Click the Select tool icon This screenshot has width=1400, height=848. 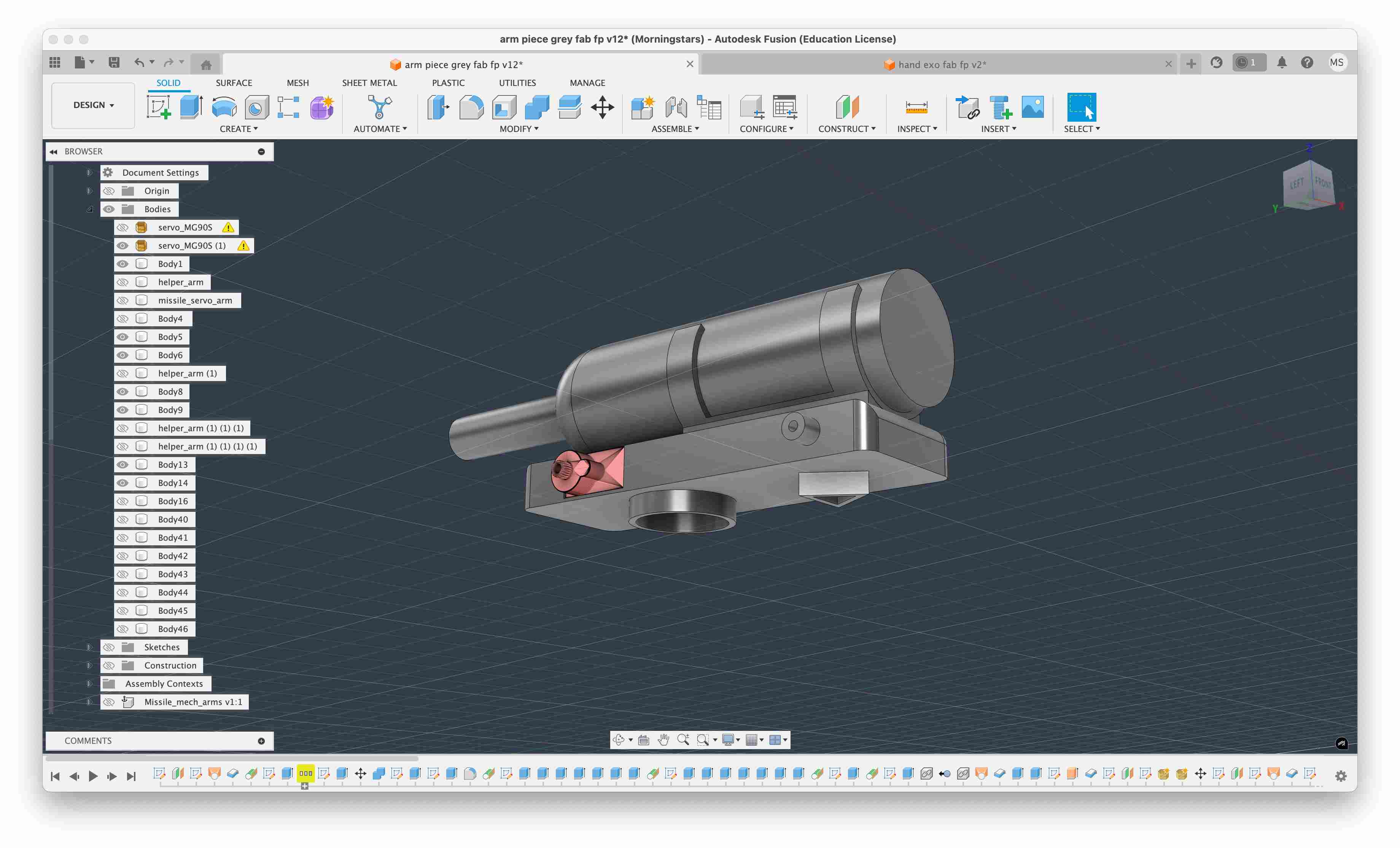click(1081, 107)
